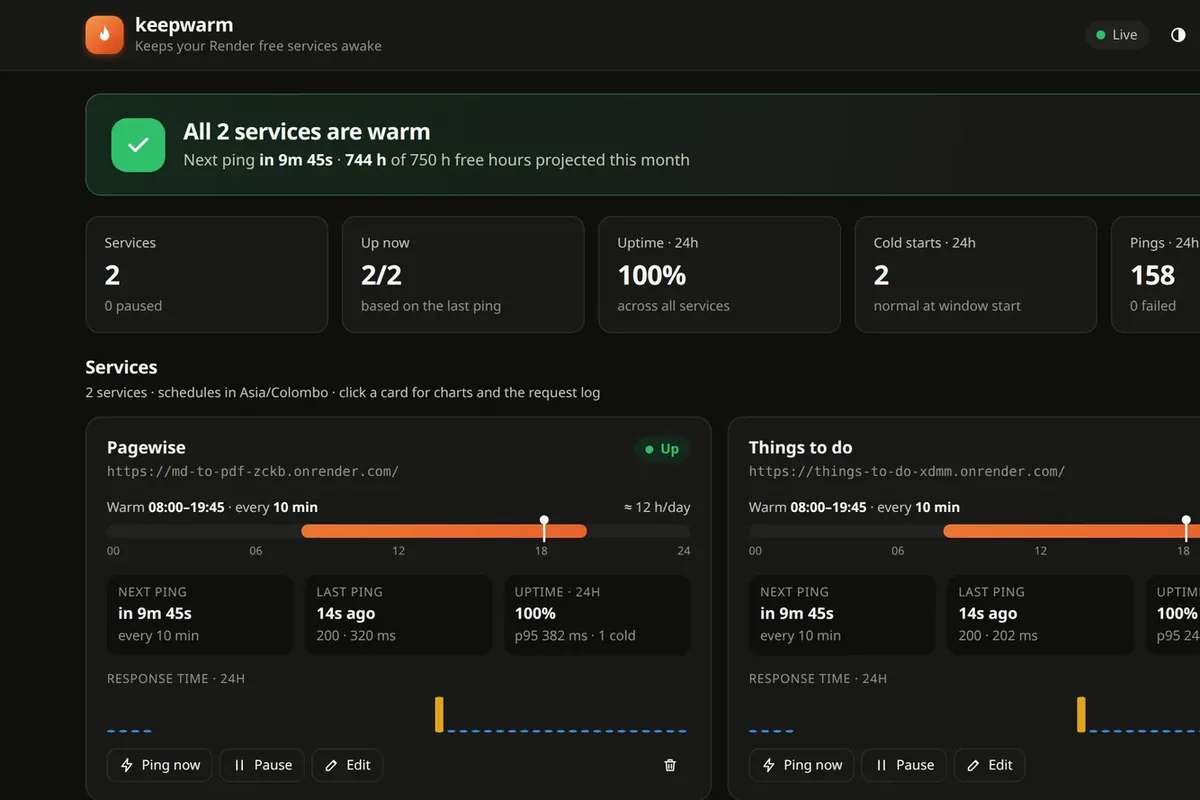The width and height of the screenshot is (1200, 800).
Task: Edit the Pagewise service
Action: (x=348, y=765)
